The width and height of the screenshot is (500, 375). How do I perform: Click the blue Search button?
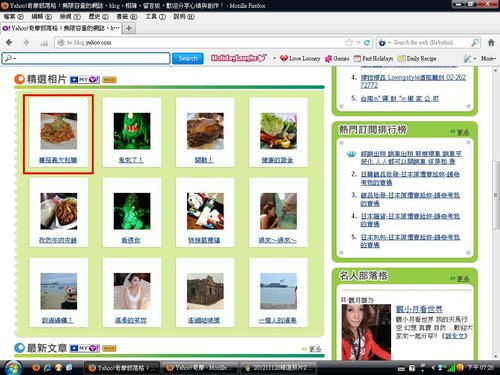pos(188,58)
